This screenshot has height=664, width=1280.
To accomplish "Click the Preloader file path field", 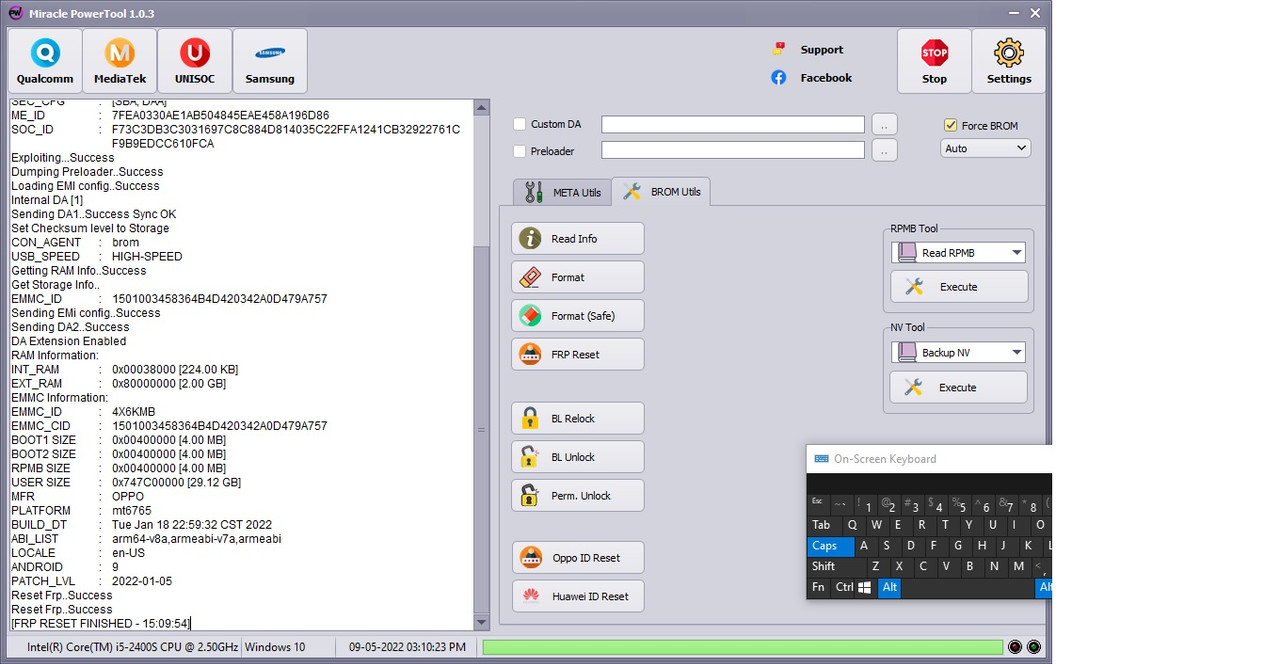I will [x=733, y=150].
